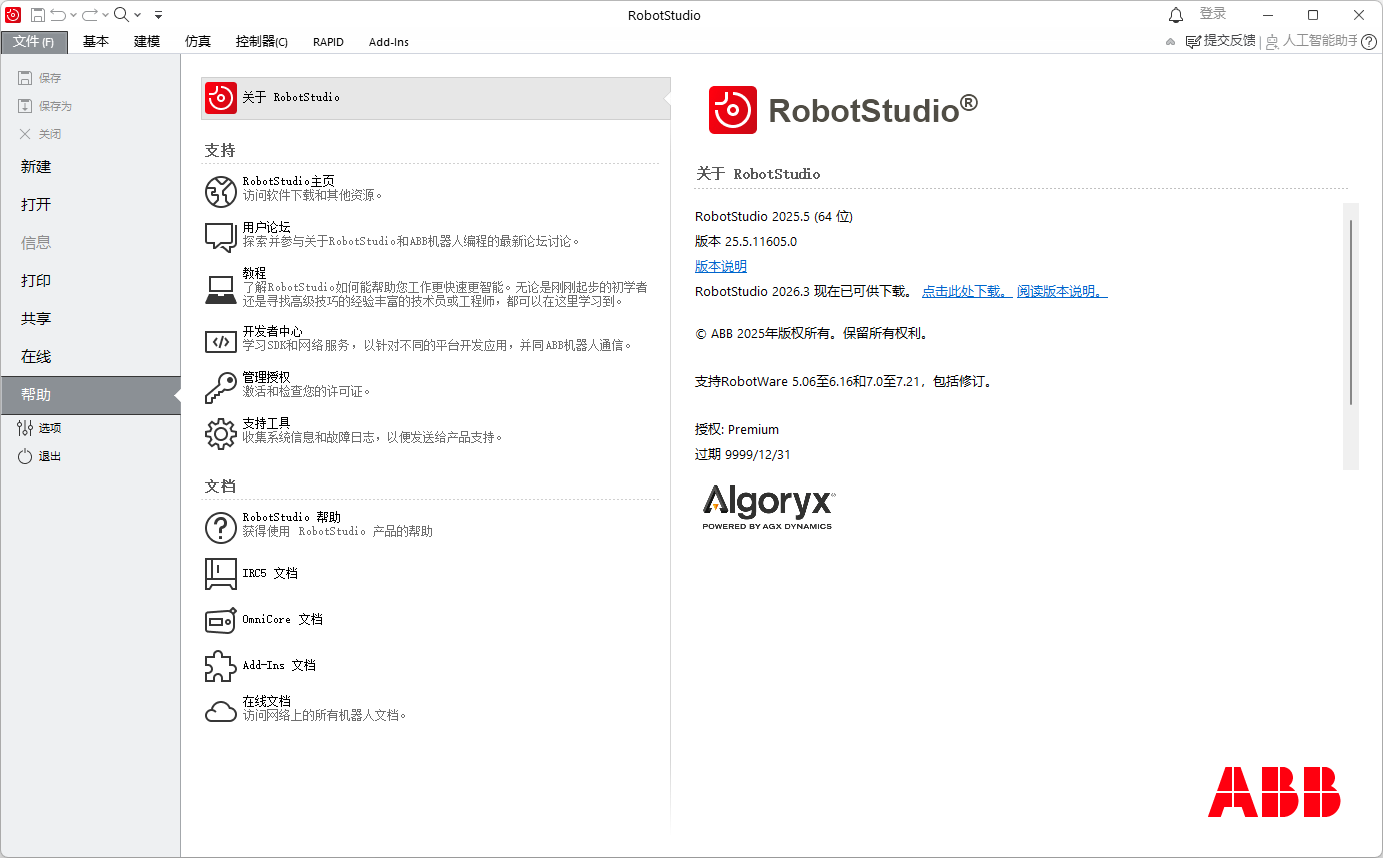
Task: Click the 开发者中心 title text
Action: point(272,331)
